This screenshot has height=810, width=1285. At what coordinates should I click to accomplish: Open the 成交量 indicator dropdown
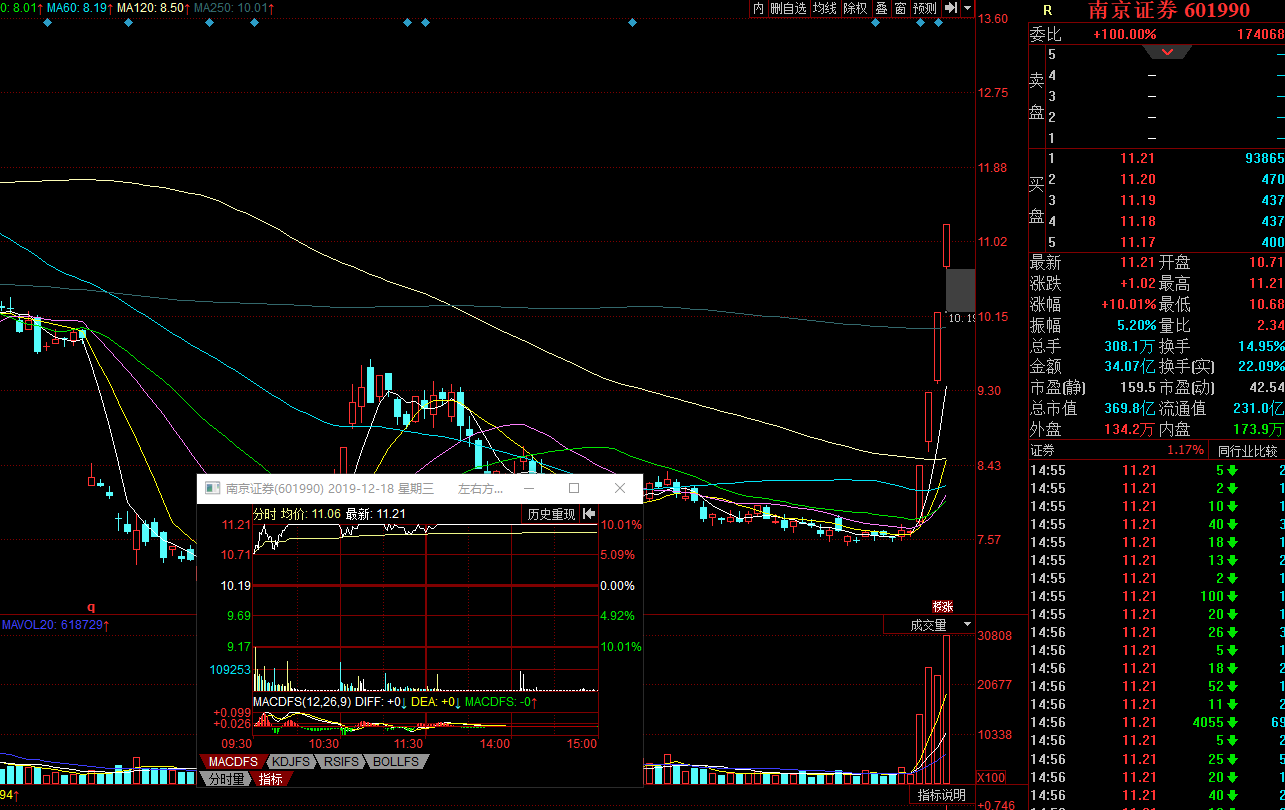pyautogui.click(x=929, y=625)
